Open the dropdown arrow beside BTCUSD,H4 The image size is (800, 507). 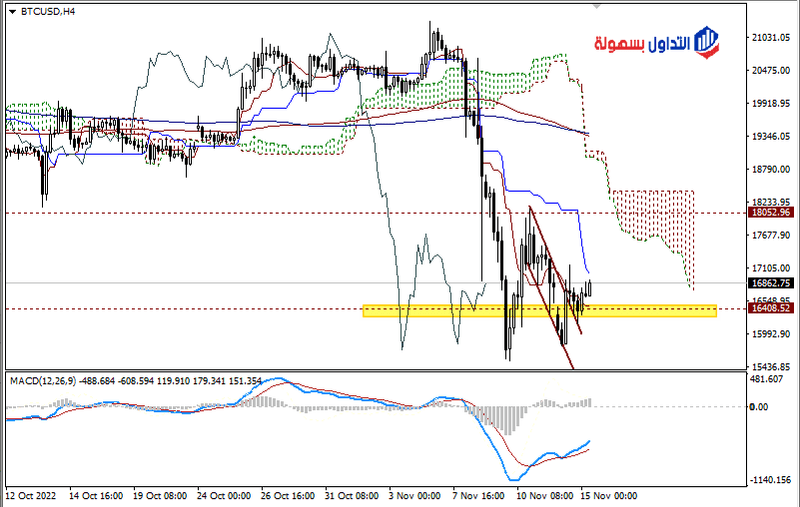click(11, 10)
